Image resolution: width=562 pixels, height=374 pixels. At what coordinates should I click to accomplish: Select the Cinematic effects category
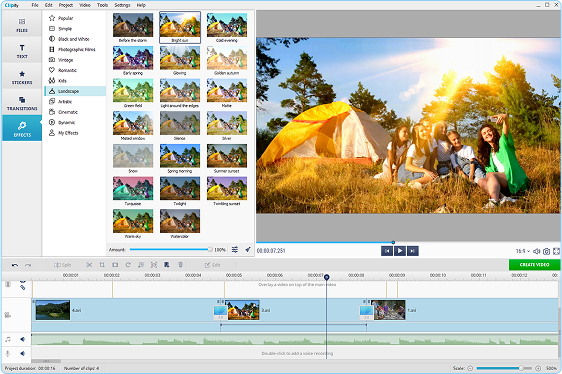[75, 112]
